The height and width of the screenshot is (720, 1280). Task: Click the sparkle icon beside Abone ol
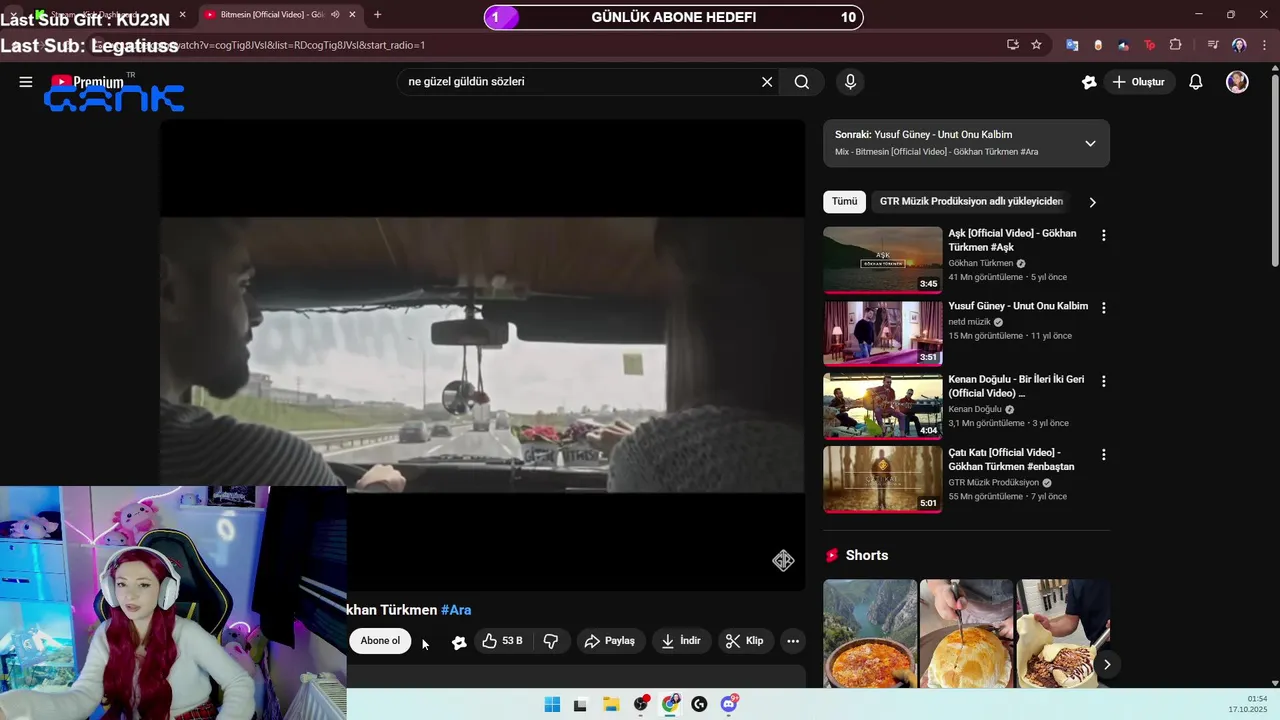click(x=459, y=642)
